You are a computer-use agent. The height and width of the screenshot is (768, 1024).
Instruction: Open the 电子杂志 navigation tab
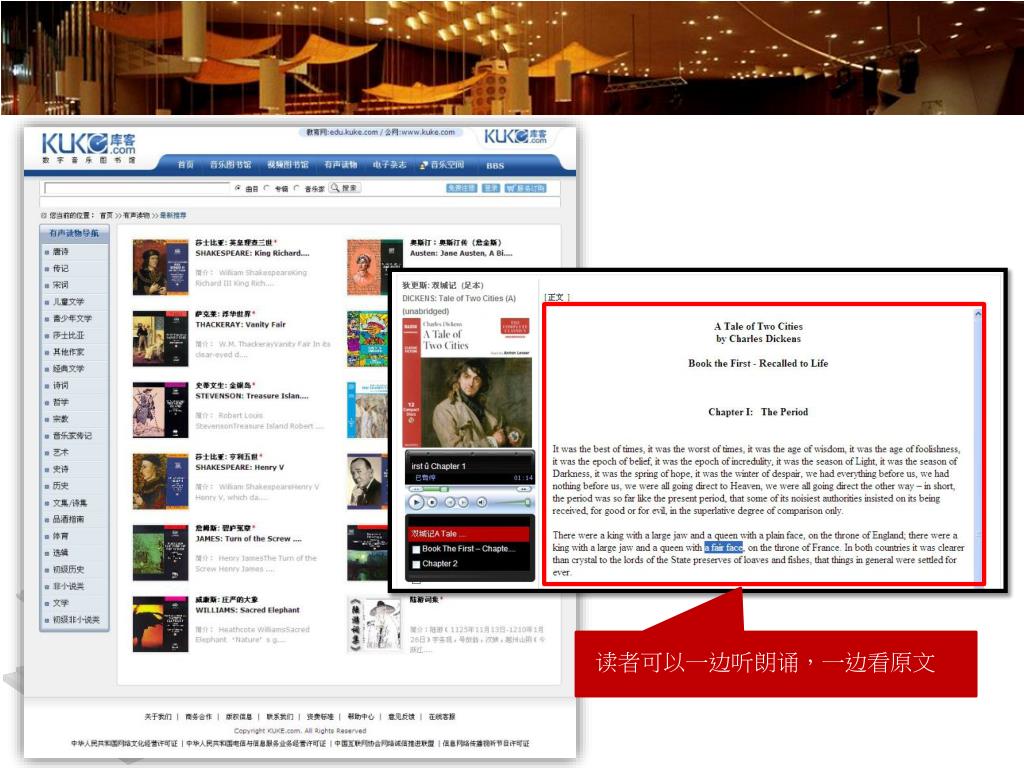[x=390, y=165]
